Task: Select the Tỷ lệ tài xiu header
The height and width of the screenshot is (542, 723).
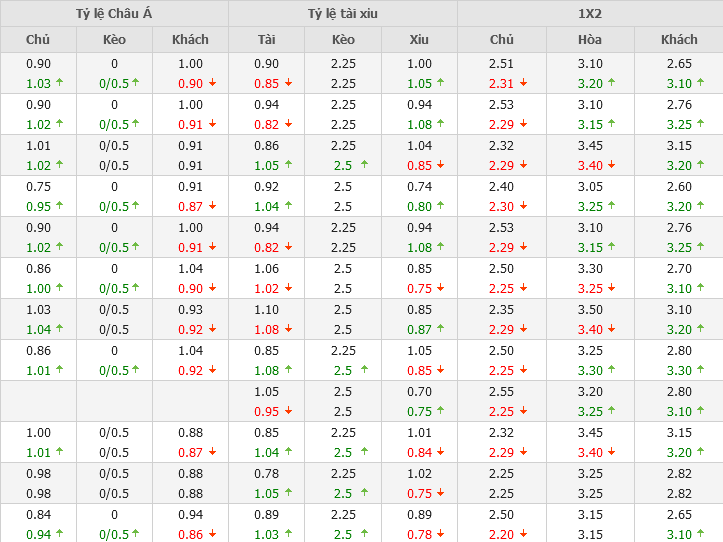Action: [x=343, y=13]
